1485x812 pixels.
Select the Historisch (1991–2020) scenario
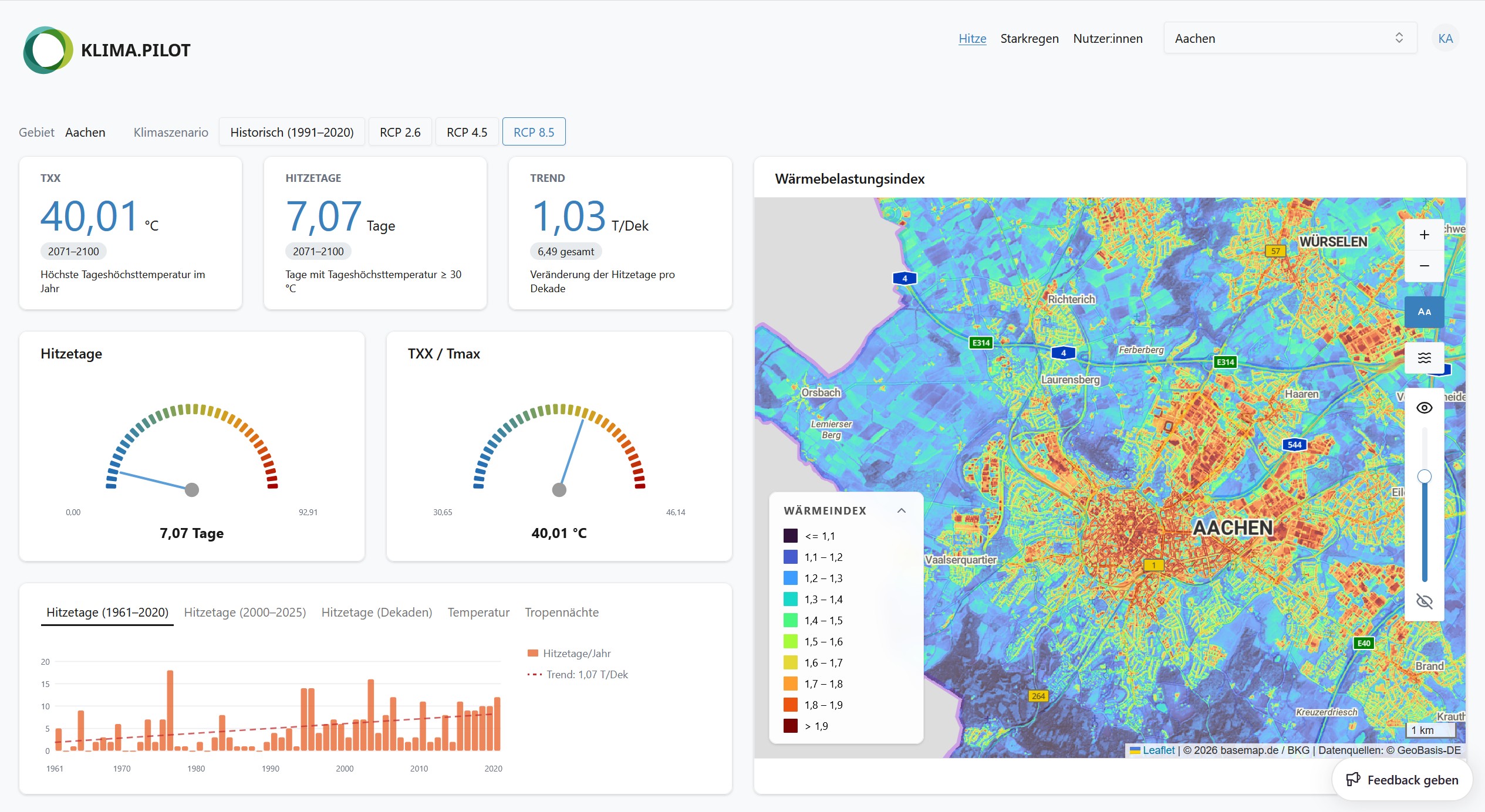(x=292, y=132)
